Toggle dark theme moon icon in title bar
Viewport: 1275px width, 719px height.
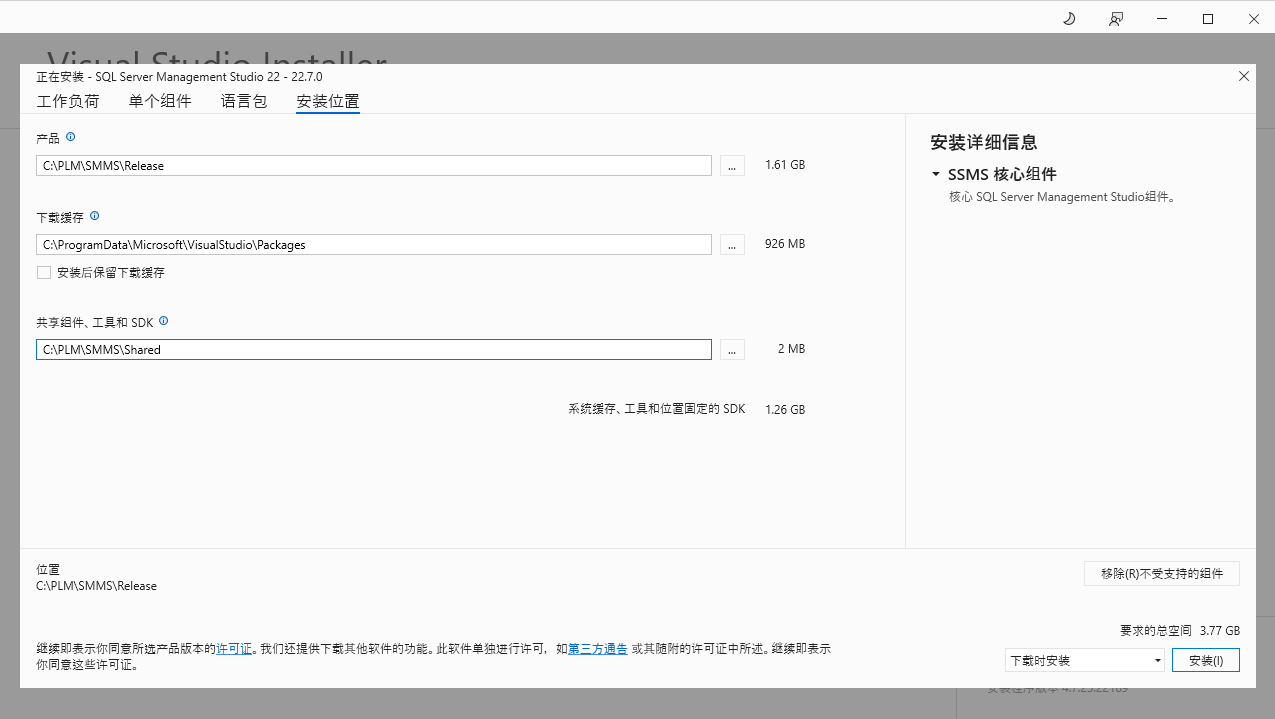pos(1069,19)
